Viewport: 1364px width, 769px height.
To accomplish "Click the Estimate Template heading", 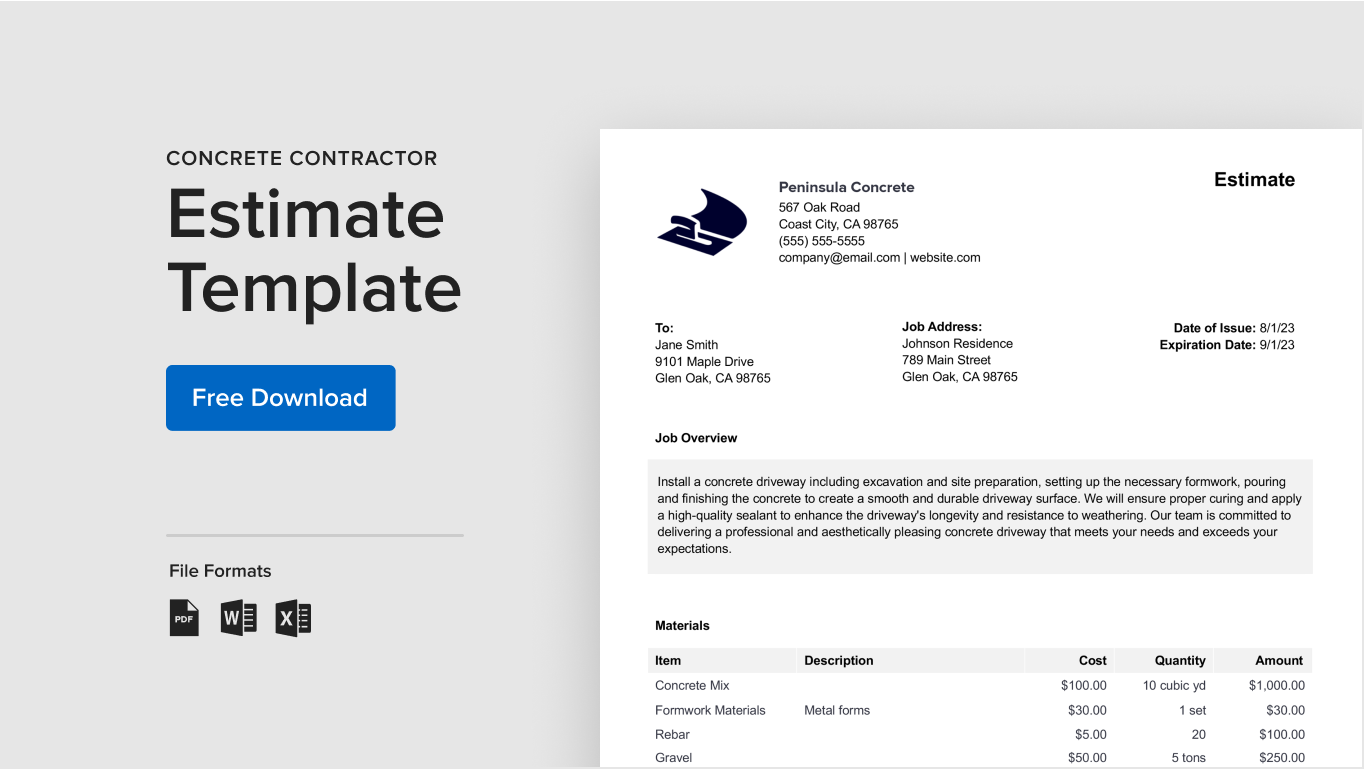I will click(313, 251).
